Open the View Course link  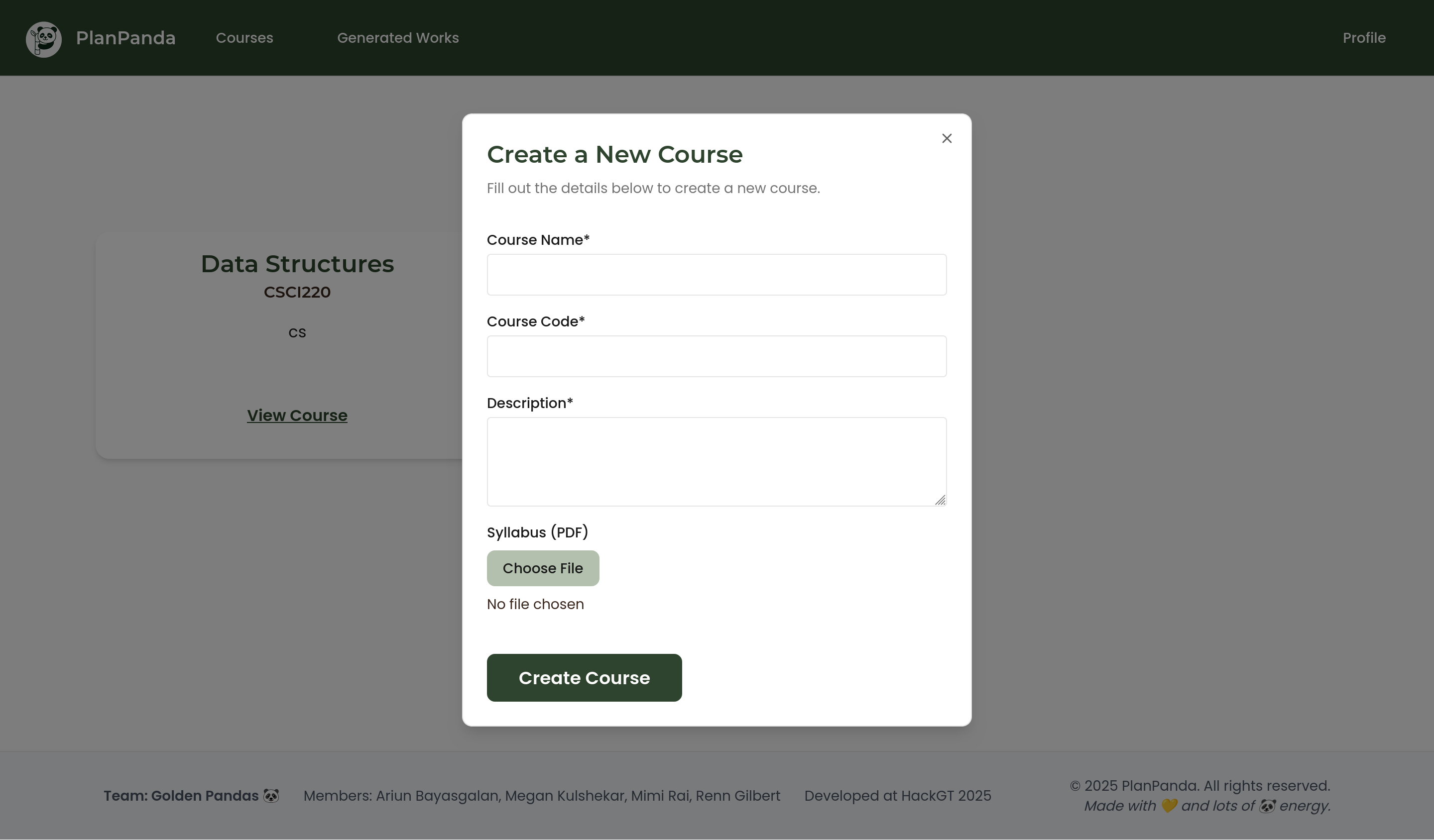297,415
